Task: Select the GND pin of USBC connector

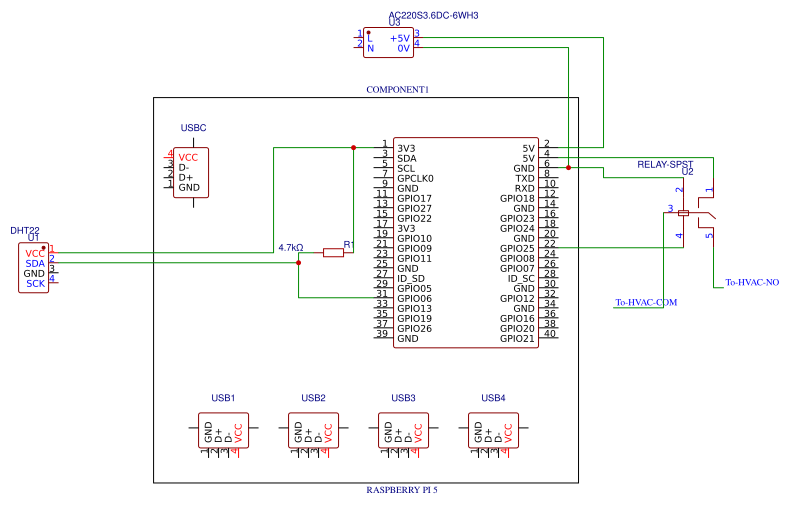Action: pos(189,187)
